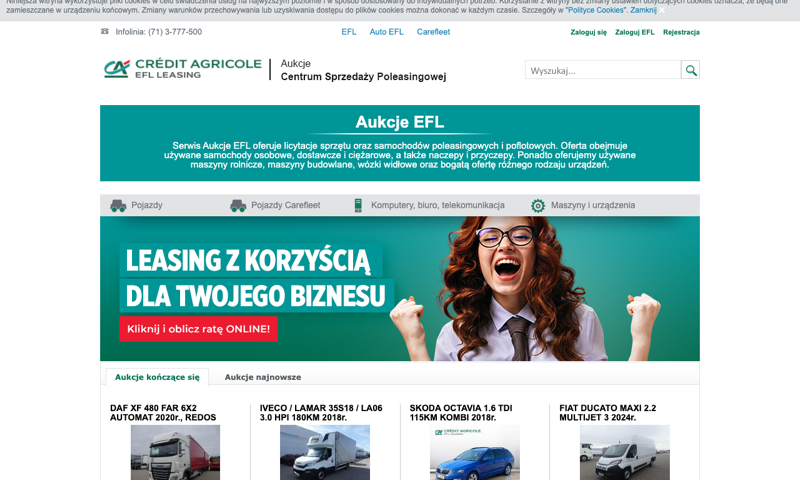Open the Pojazdy Carefleet category
This screenshot has height=480, width=800.
coord(286,205)
